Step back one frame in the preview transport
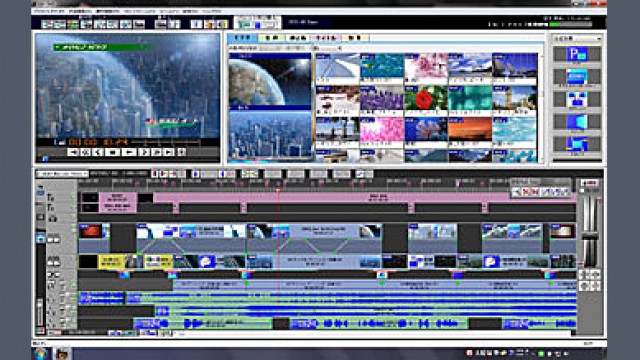 coord(98,152)
